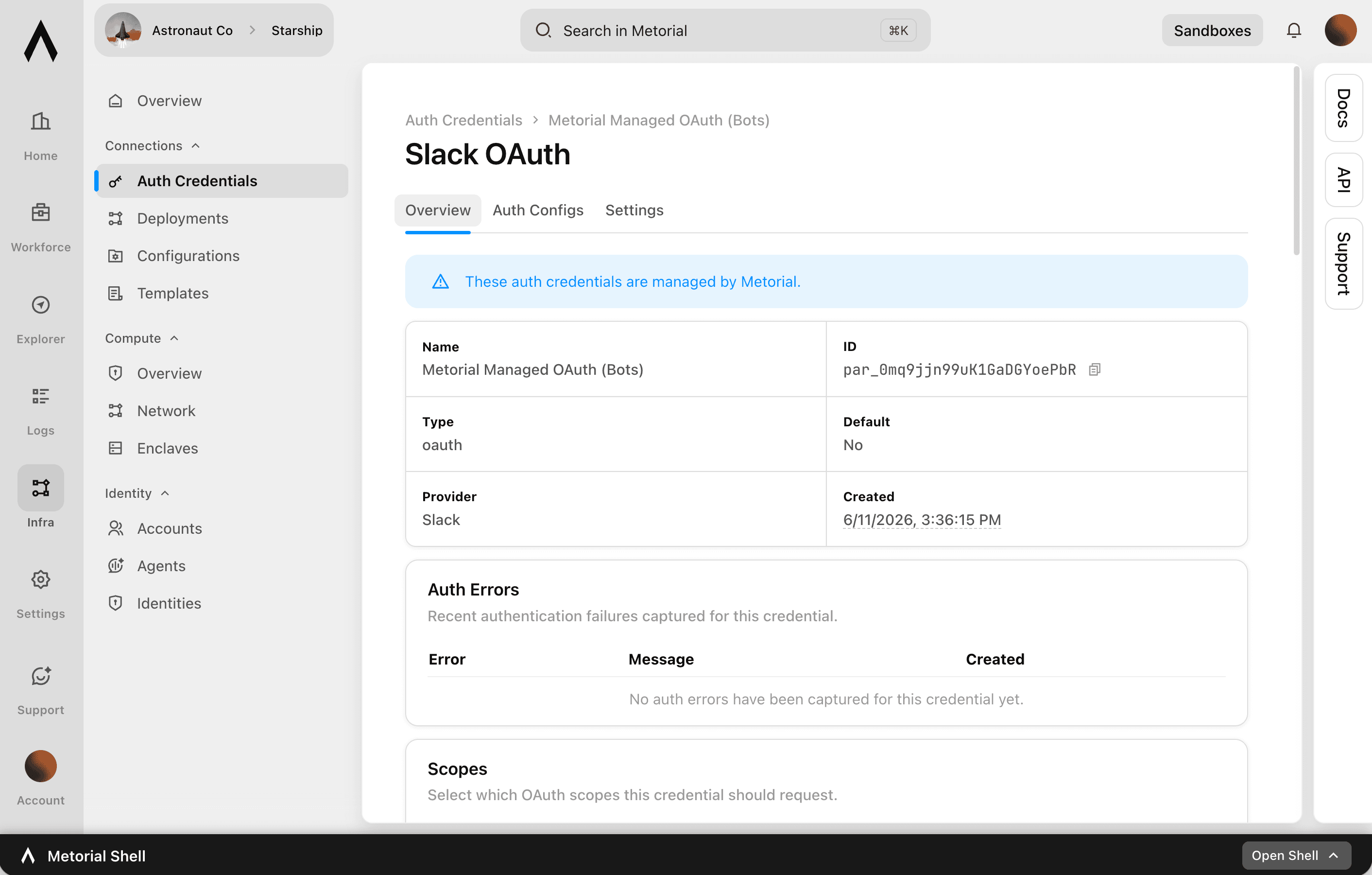The width and height of the screenshot is (1372, 875).
Task: Select the Infra icon in left rail
Action: pos(40,488)
